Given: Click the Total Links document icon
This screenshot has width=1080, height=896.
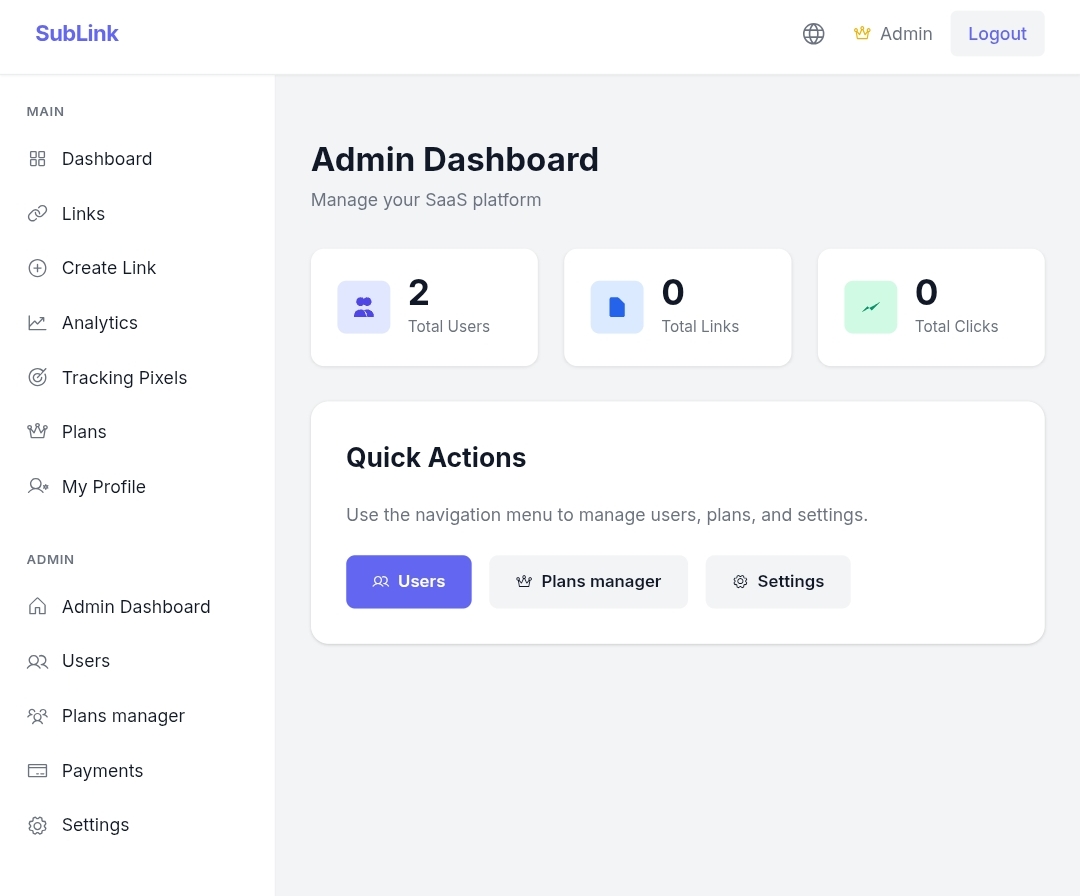Looking at the screenshot, I should coord(617,307).
